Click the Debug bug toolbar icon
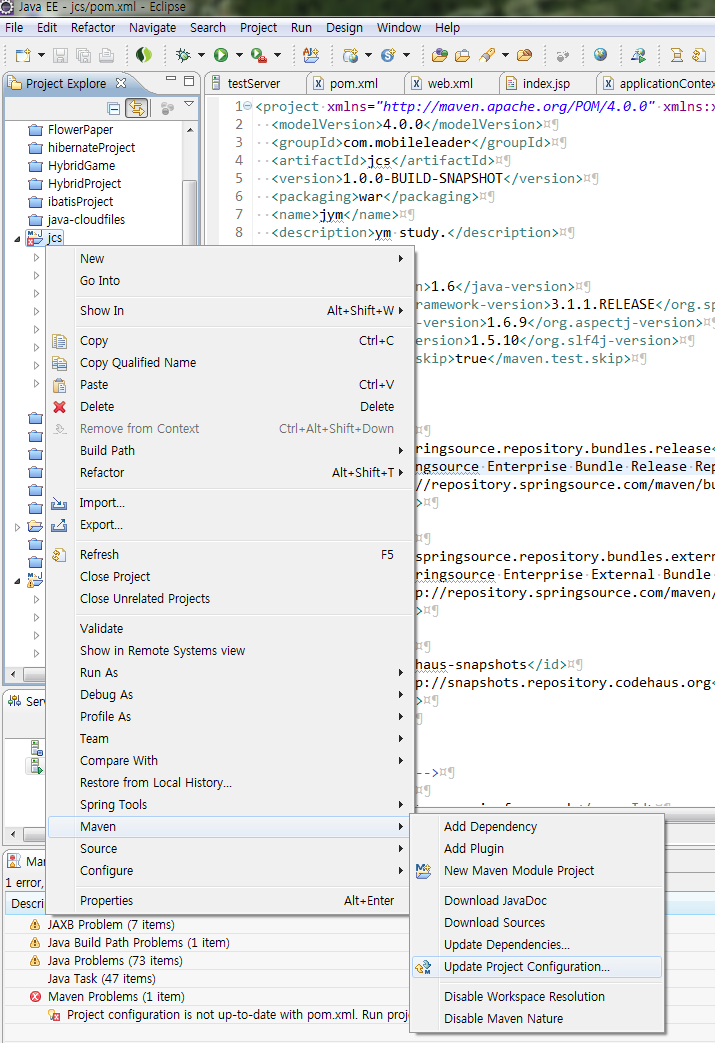Viewport: 715px width, 1043px height. (183, 55)
